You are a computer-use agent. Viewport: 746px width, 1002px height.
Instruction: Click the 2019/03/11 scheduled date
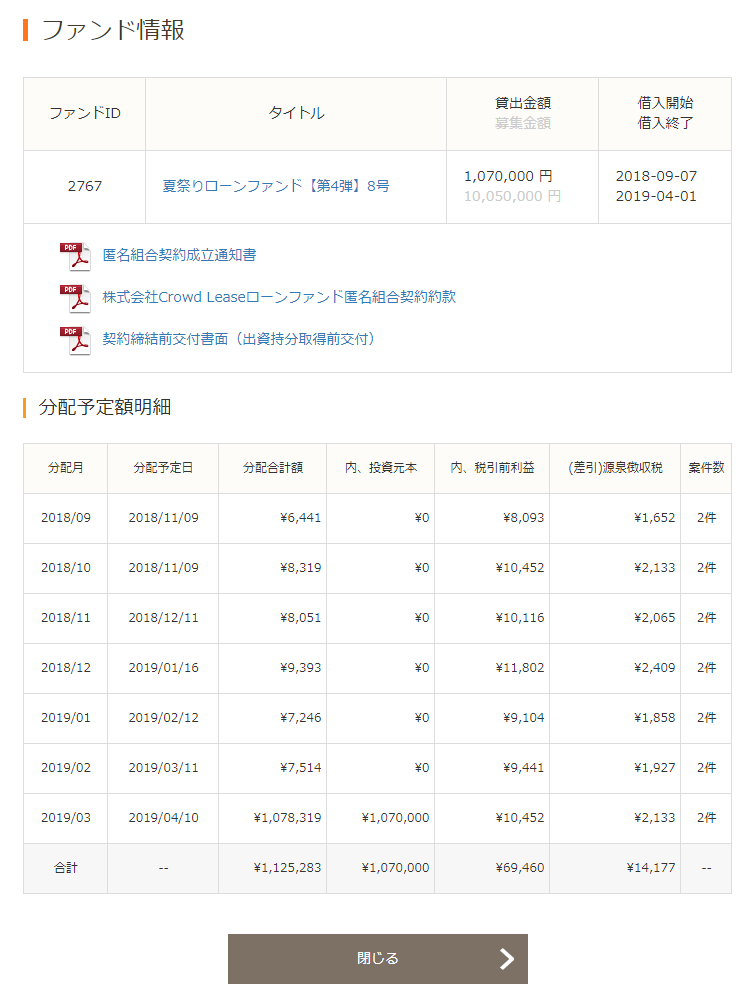pyautogui.click(x=163, y=768)
